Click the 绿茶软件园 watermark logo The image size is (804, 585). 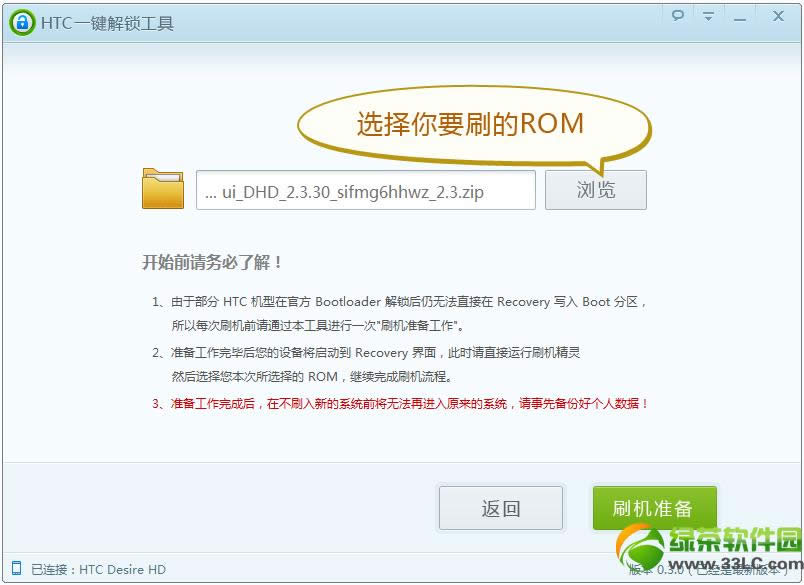point(710,547)
